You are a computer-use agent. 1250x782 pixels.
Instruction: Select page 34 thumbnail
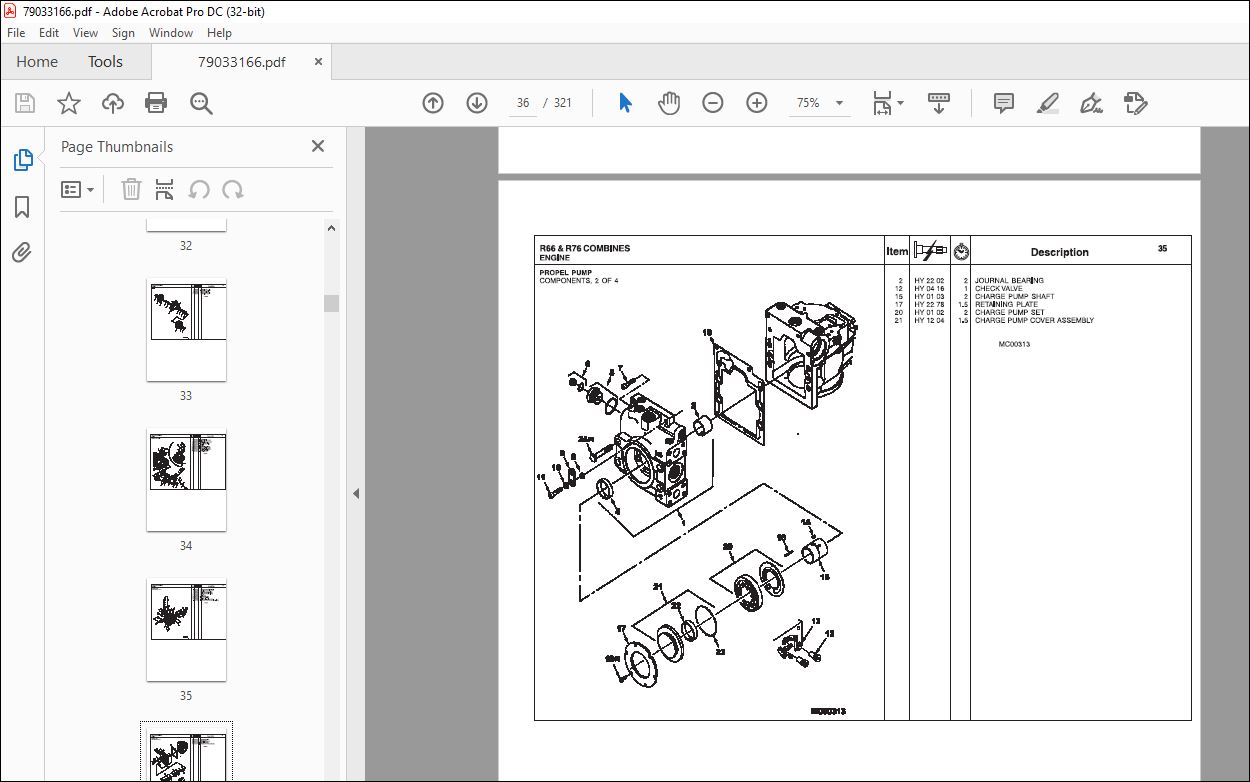coord(186,480)
